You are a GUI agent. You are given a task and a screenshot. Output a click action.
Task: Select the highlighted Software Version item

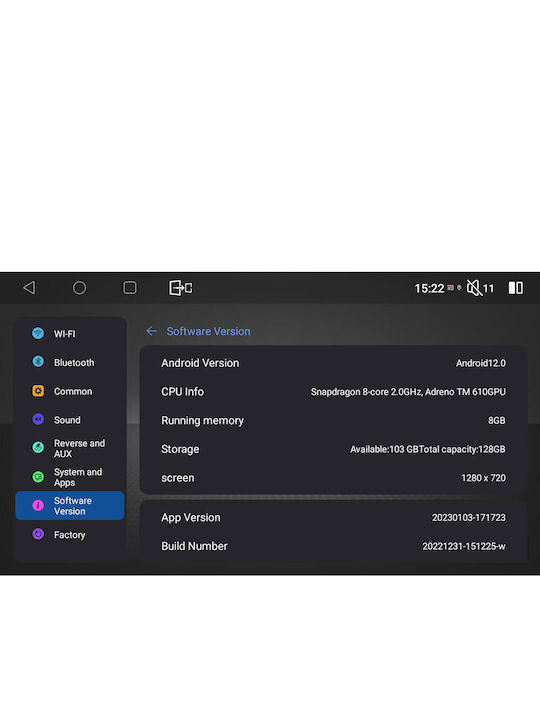pos(70,506)
